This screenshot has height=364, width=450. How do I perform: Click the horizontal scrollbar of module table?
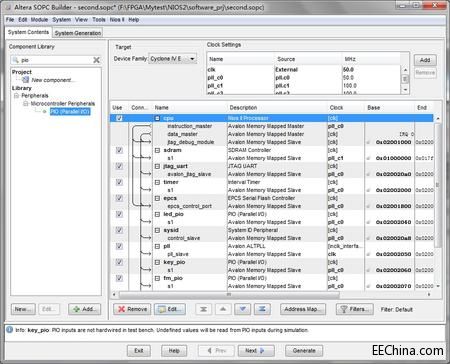[229, 295]
